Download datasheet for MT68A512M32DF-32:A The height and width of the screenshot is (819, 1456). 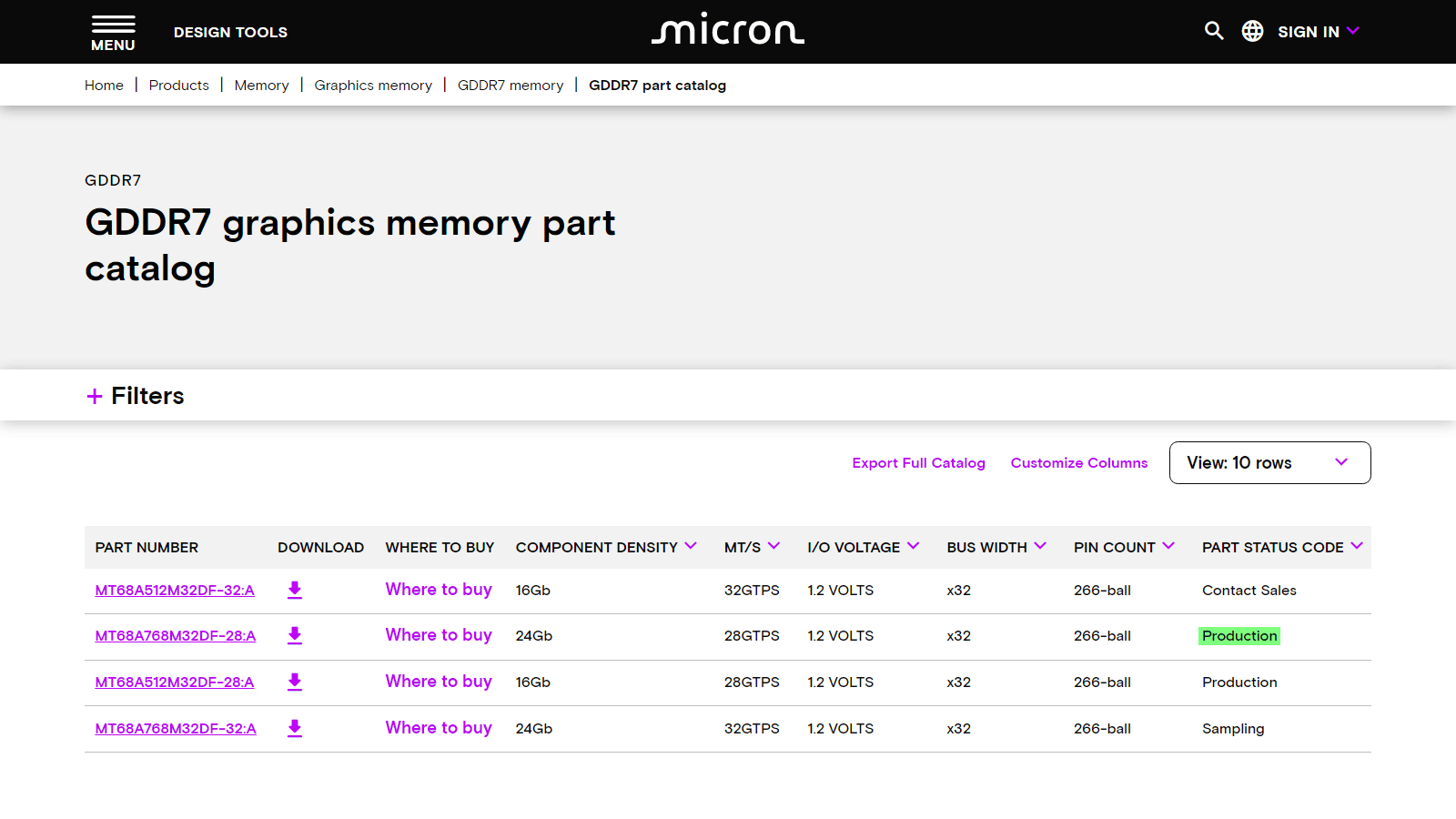295,590
